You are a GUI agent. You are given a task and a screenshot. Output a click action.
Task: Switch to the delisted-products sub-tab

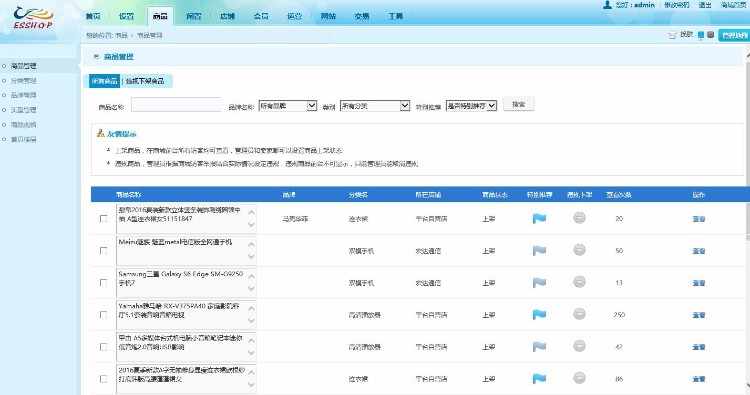pos(145,81)
